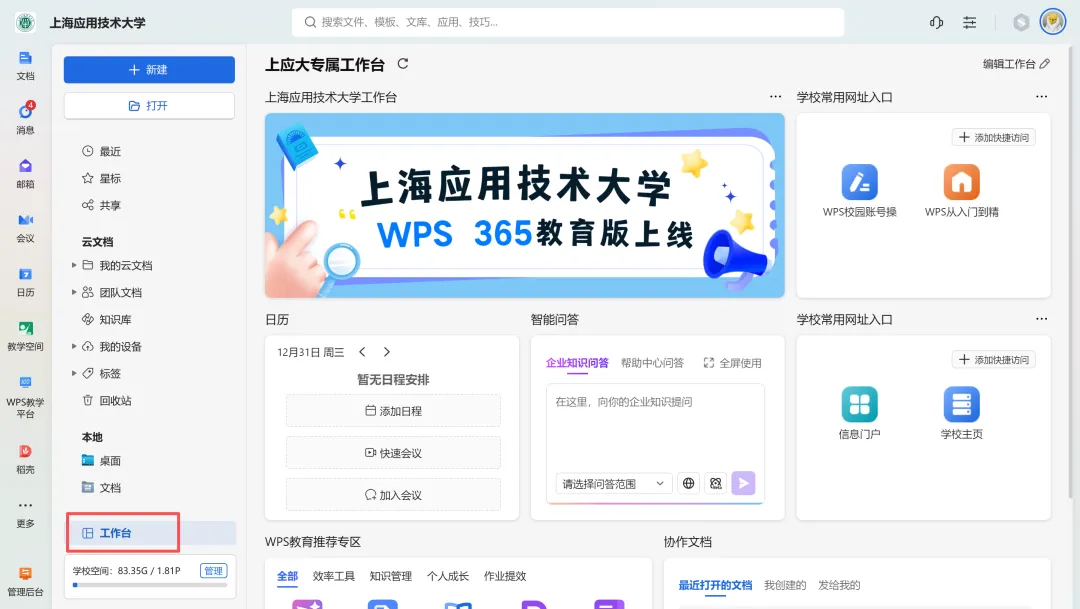The image size is (1080, 609).
Task: Go to next calendar day
Action: [386, 352]
